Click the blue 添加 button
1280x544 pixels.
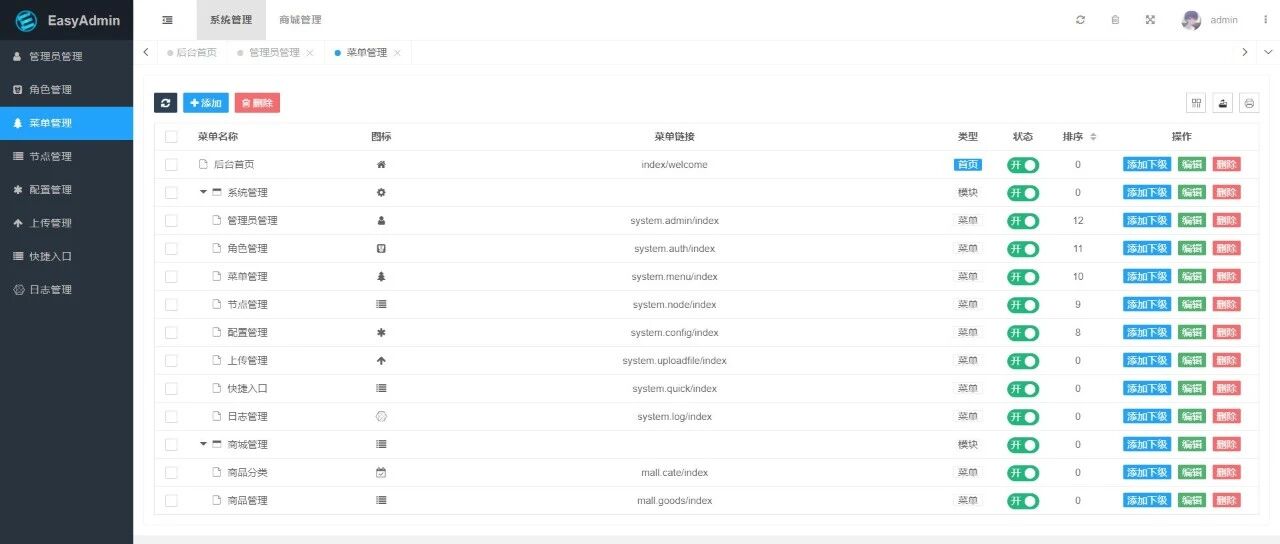pos(206,103)
